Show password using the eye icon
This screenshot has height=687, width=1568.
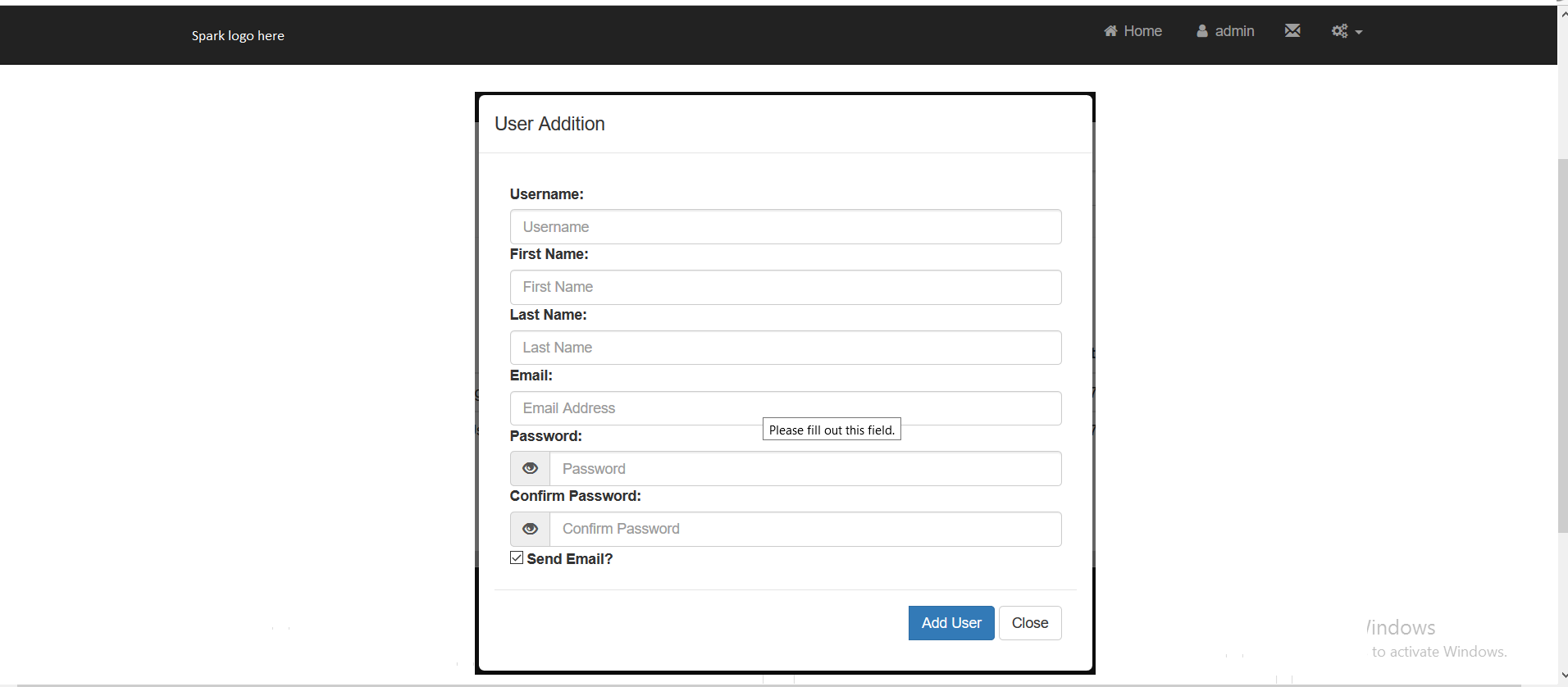click(531, 469)
